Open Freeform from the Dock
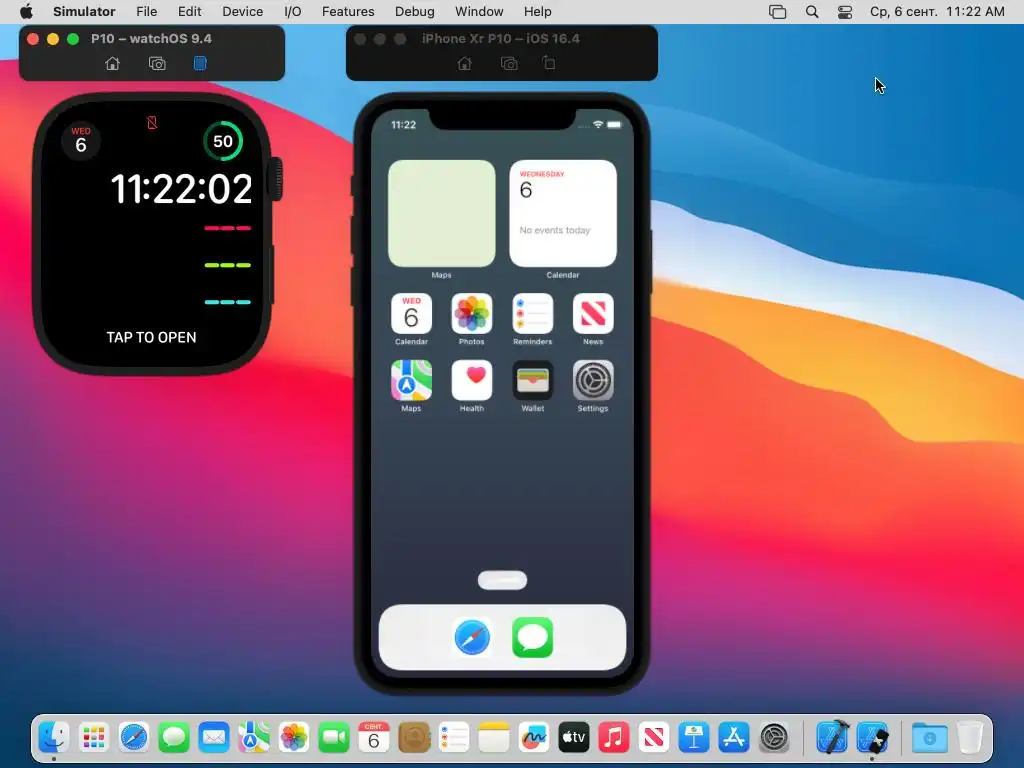This screenshot has height=768, width=1024. 534,738
